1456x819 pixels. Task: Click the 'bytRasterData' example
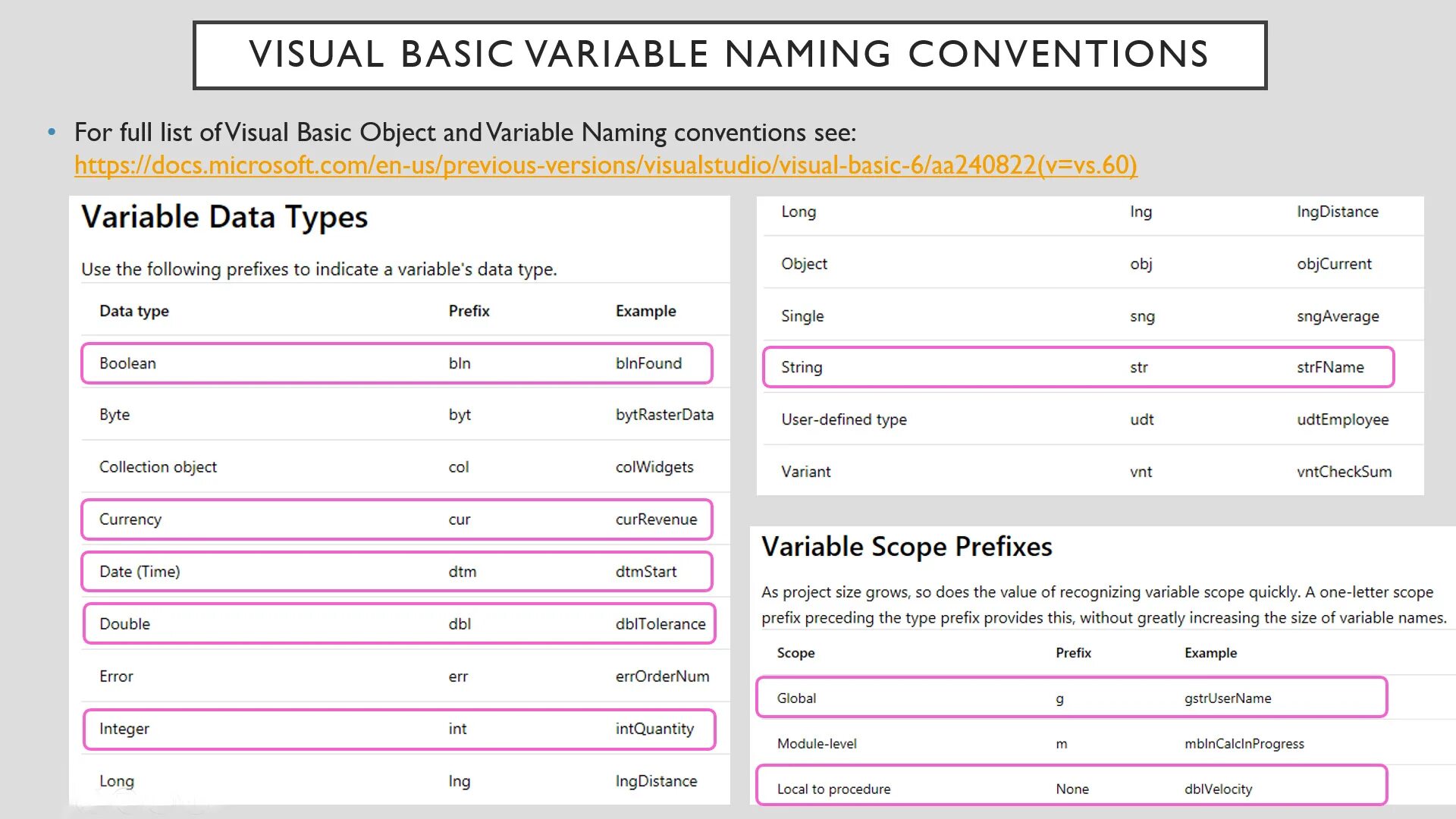click(x=664, y=415)
